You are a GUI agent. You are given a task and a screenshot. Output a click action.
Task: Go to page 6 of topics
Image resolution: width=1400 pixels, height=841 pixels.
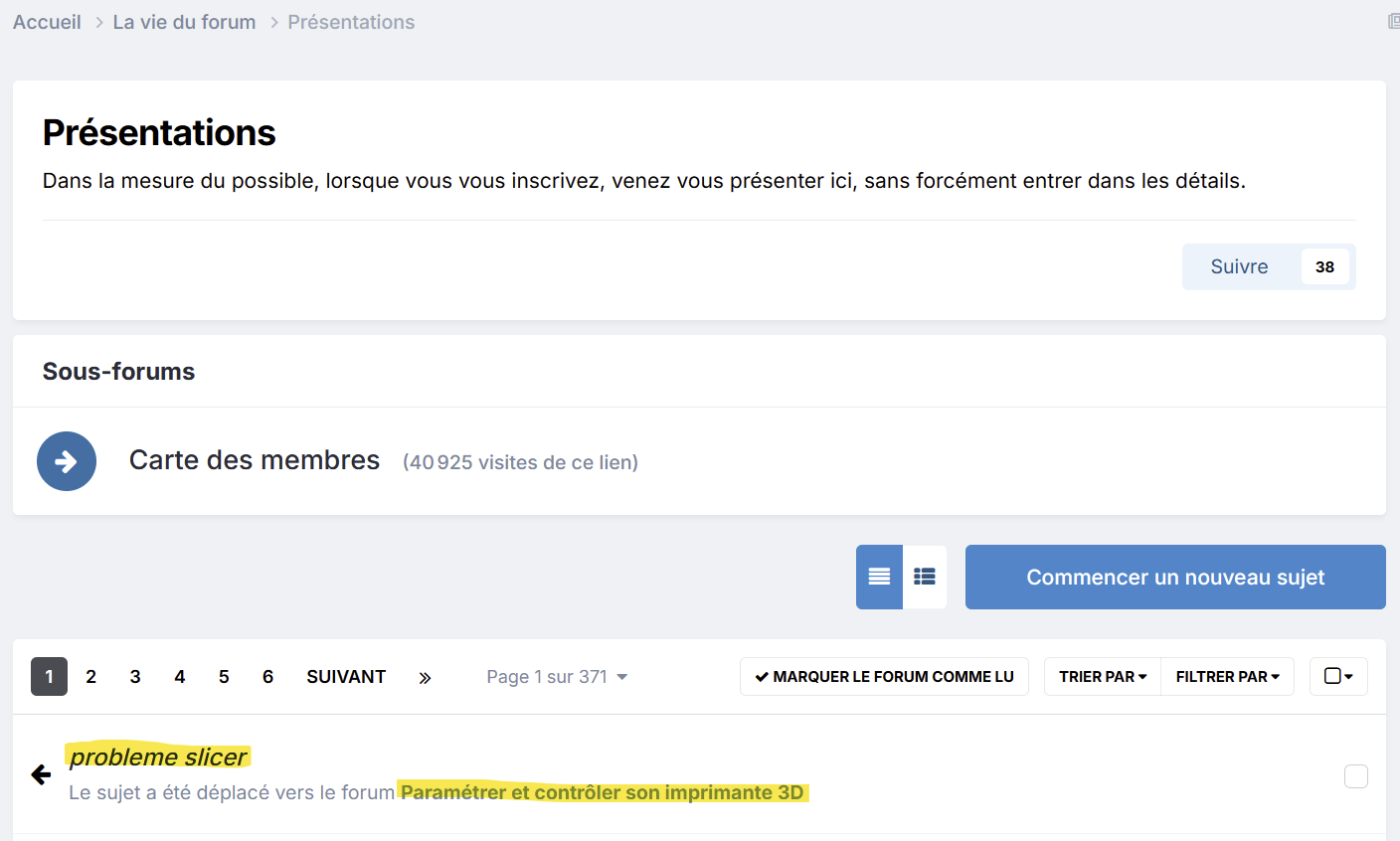point(267,677)
